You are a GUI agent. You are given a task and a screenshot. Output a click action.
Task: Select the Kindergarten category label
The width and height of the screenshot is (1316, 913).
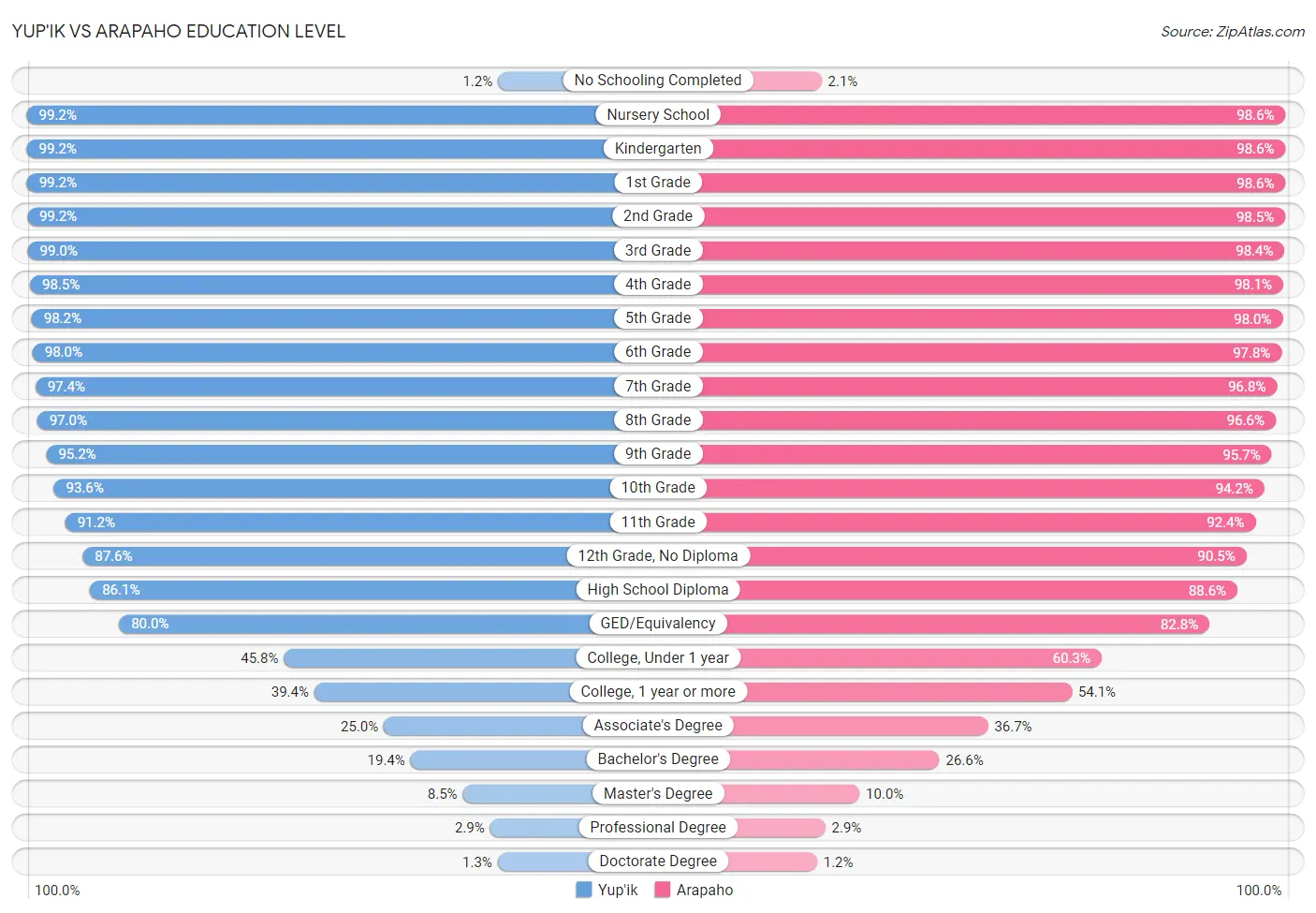[658, 148]
